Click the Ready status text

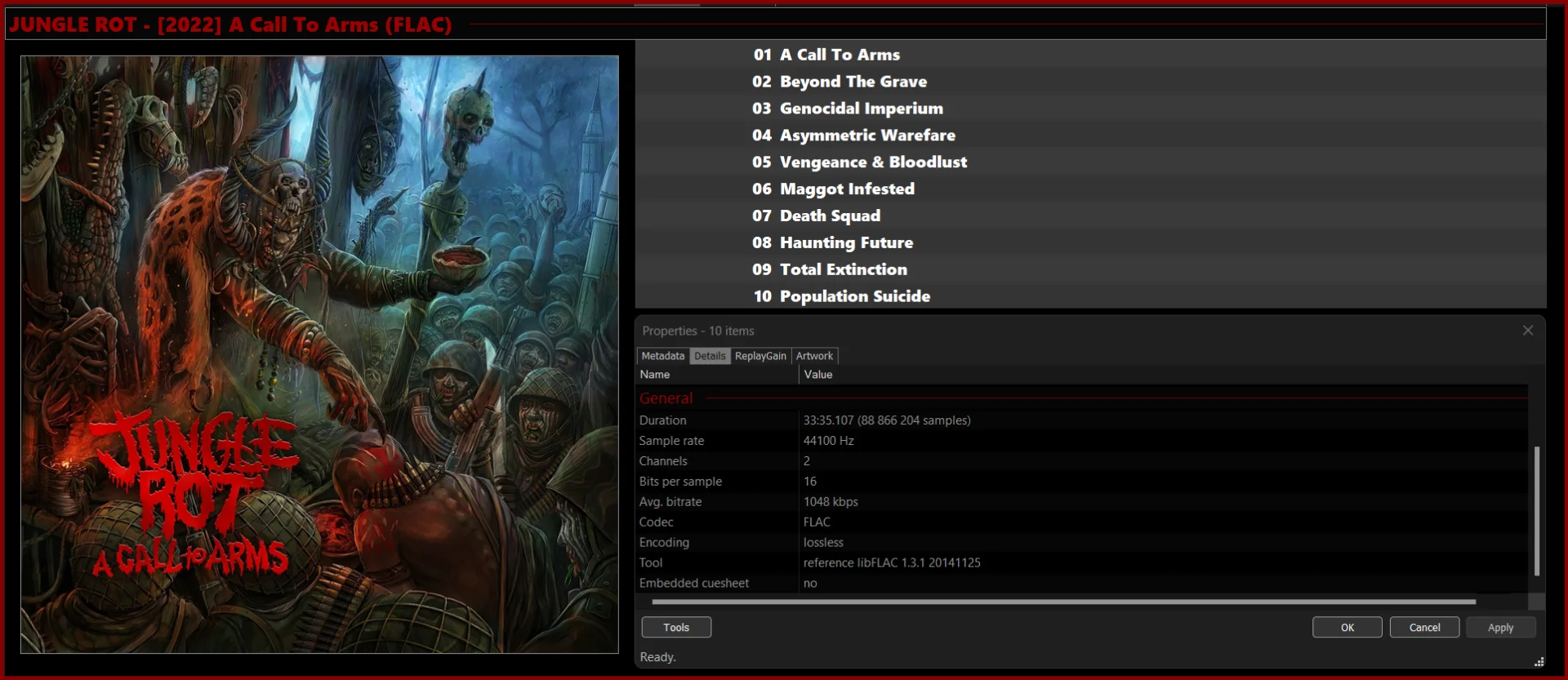[x=657, y=657]
